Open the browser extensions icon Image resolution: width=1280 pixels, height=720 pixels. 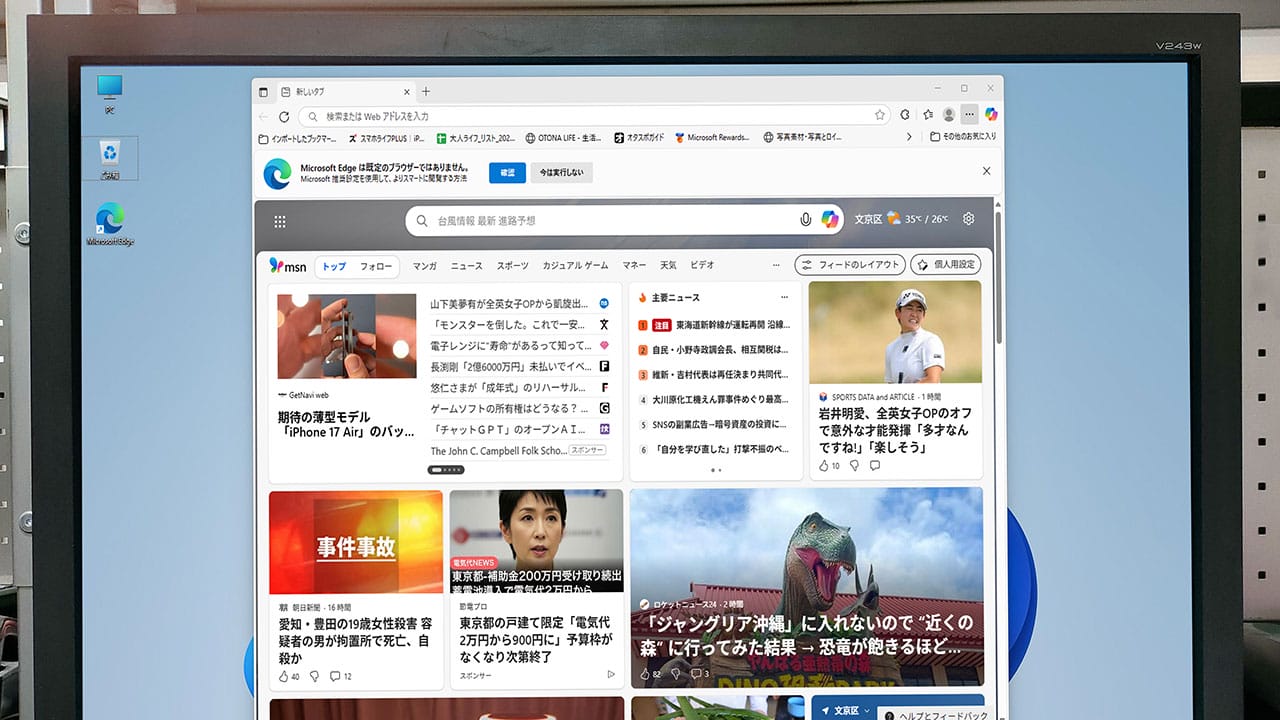905,115
